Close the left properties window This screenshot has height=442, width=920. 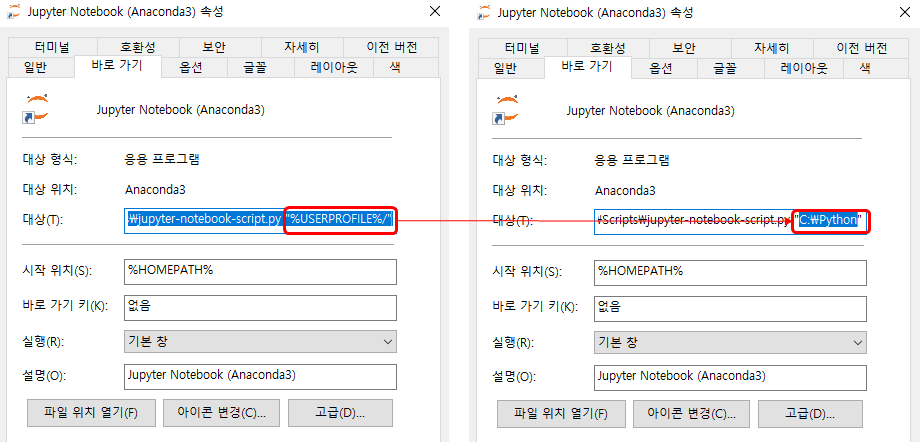tap(435, 11)
